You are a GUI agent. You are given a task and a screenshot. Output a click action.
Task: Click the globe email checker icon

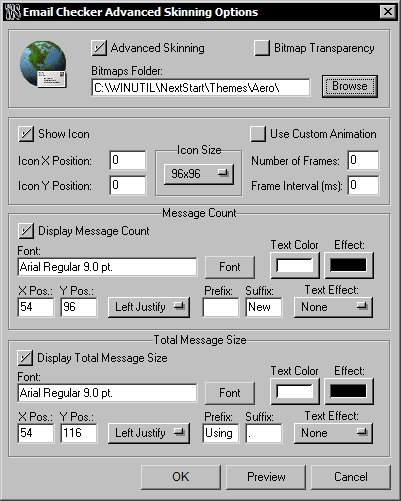click(x=43, y=64)
